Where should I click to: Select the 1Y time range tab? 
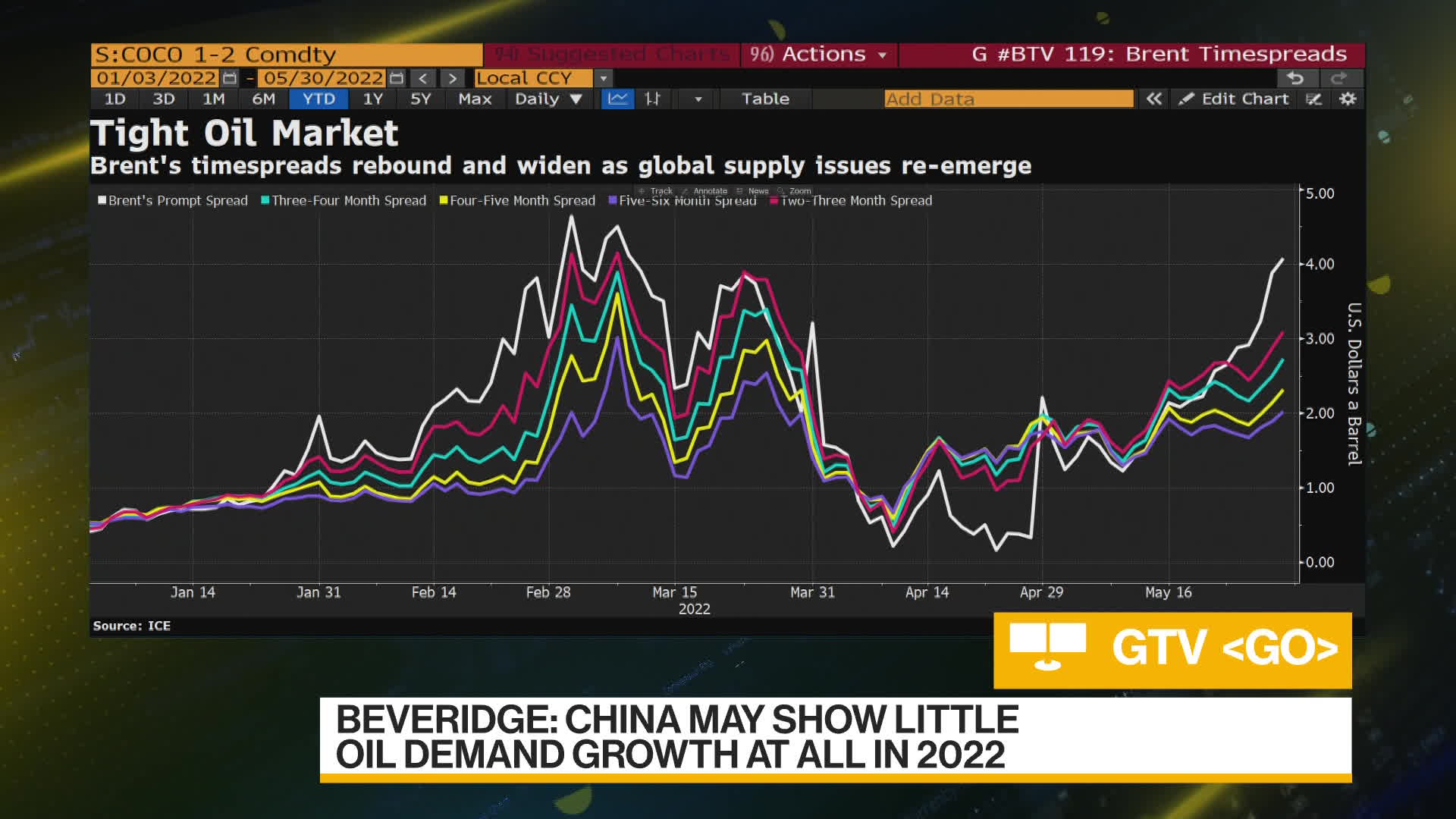click(x=372, y=99)
